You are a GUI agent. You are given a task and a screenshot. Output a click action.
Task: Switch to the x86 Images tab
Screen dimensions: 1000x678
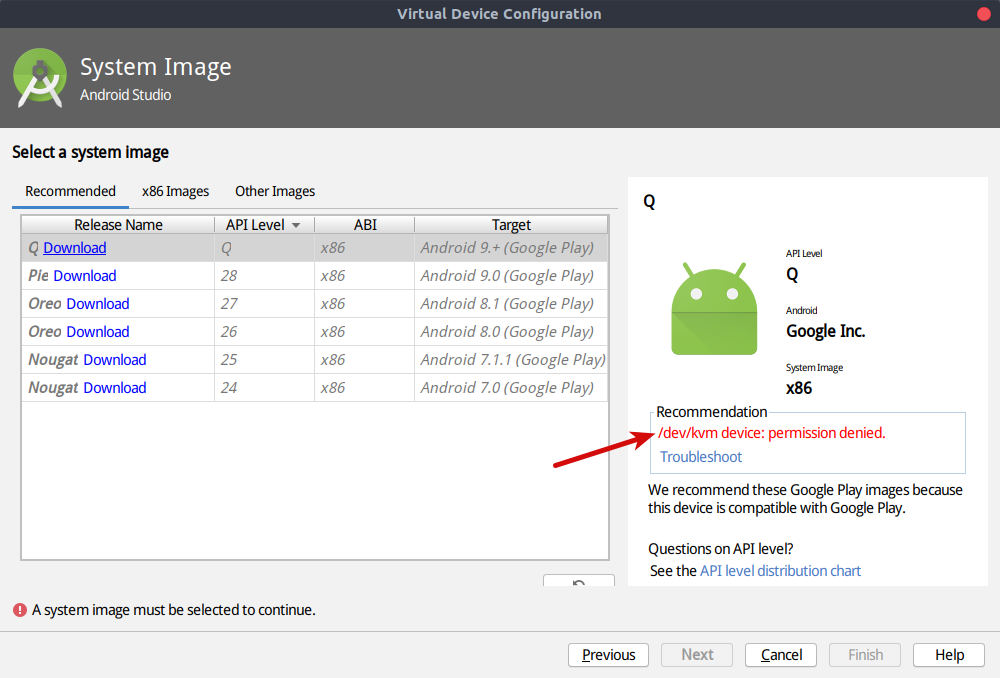(x=175, y=191)
